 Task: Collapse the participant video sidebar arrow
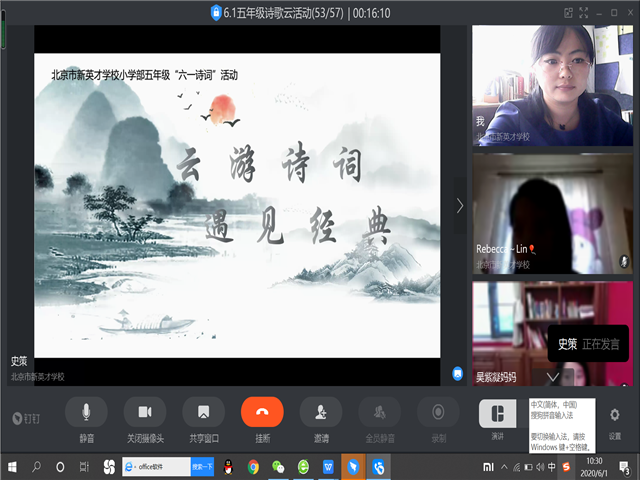[x=460, y=205]
